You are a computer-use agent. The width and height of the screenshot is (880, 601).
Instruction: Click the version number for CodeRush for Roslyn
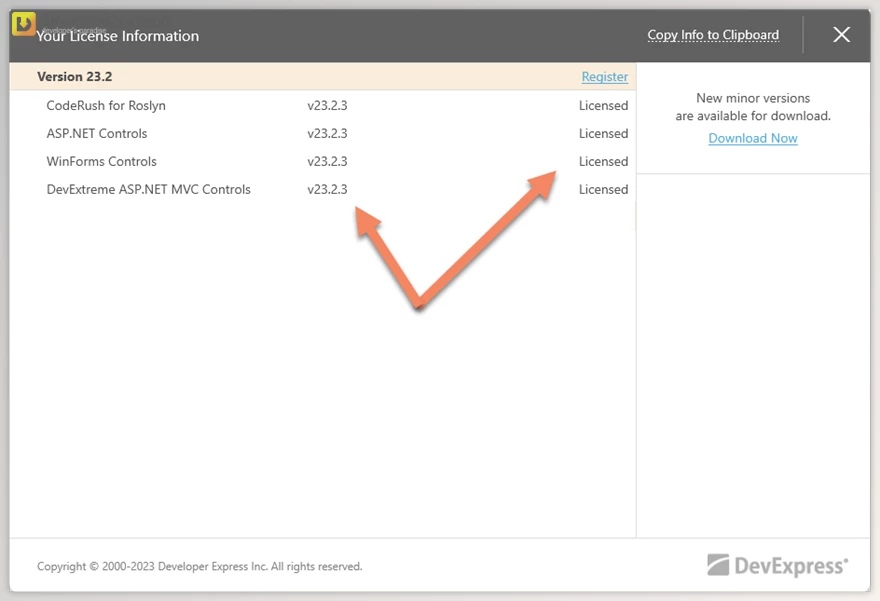pos(327,106)
